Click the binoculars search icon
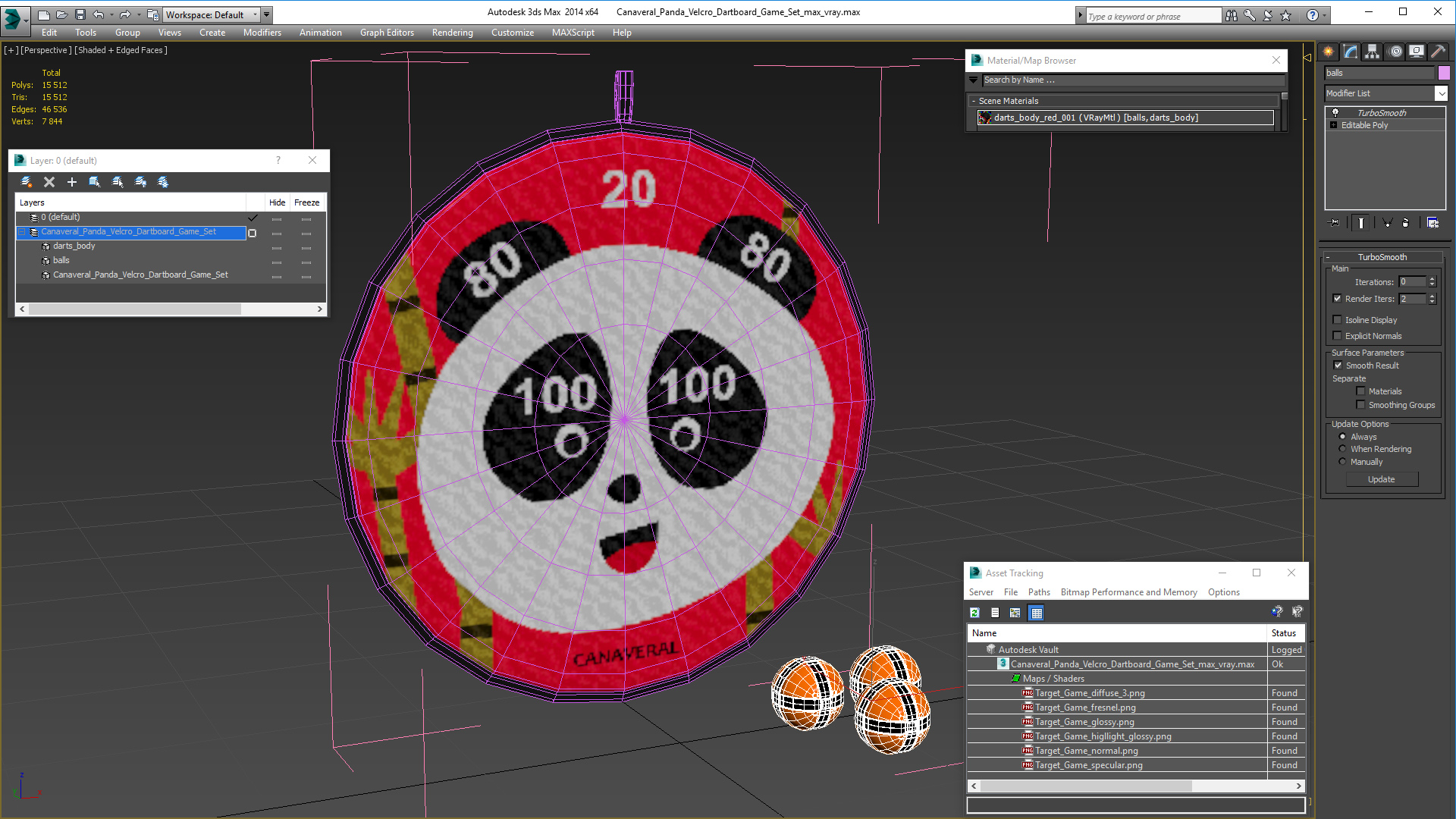 click(1232, 15)
